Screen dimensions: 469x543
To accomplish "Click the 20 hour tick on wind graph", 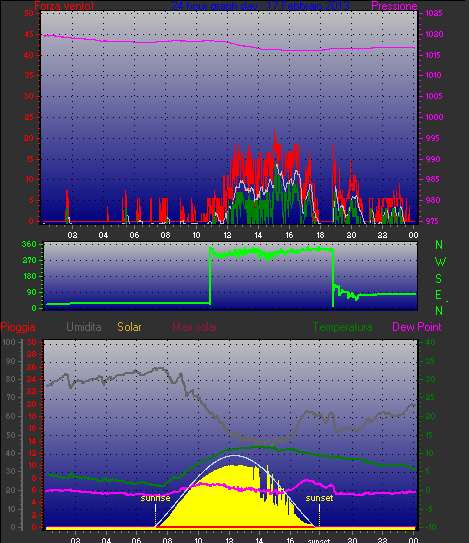I will point(351,235).
